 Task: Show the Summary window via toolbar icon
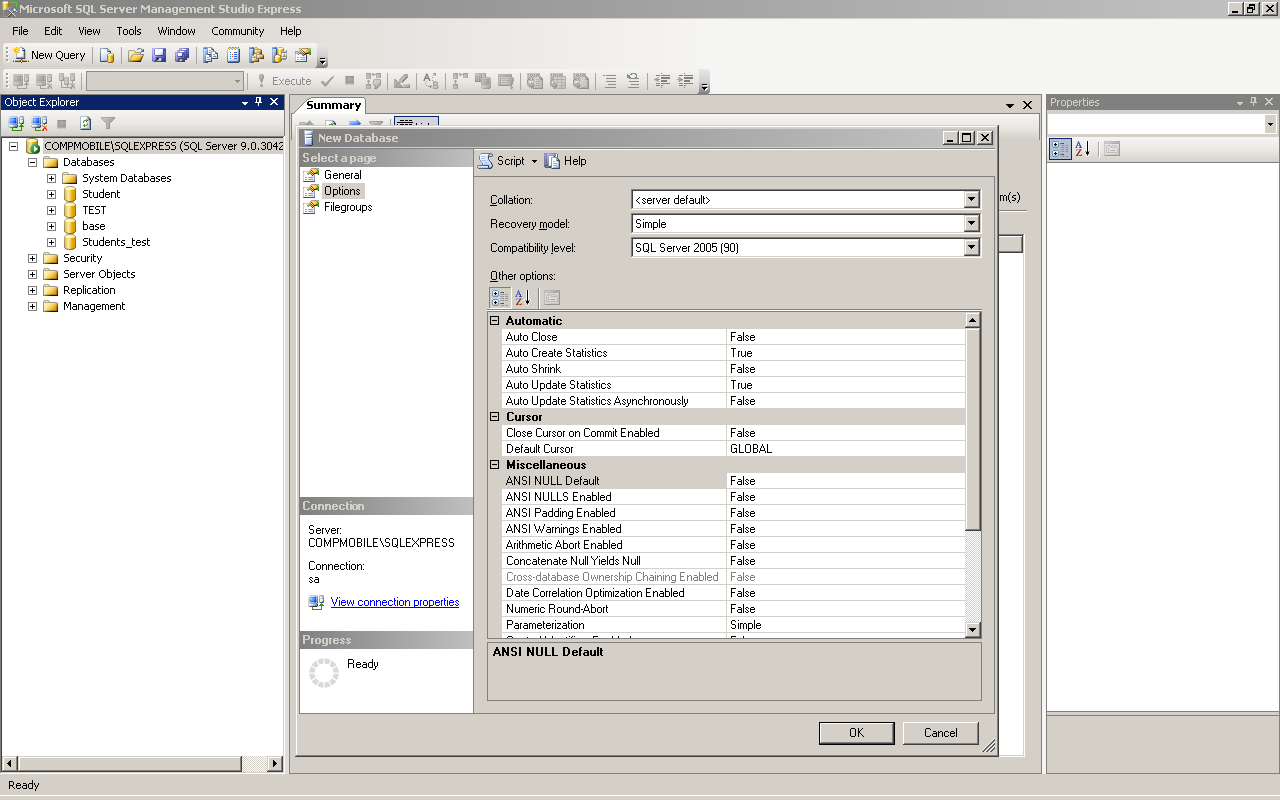pos(233,55)
